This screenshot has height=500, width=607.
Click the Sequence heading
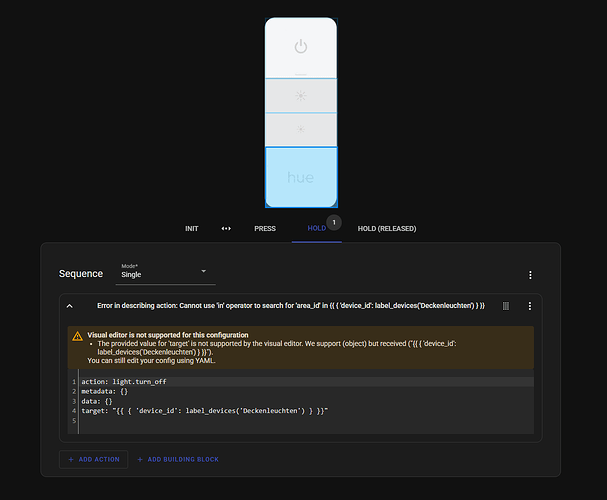81,274
